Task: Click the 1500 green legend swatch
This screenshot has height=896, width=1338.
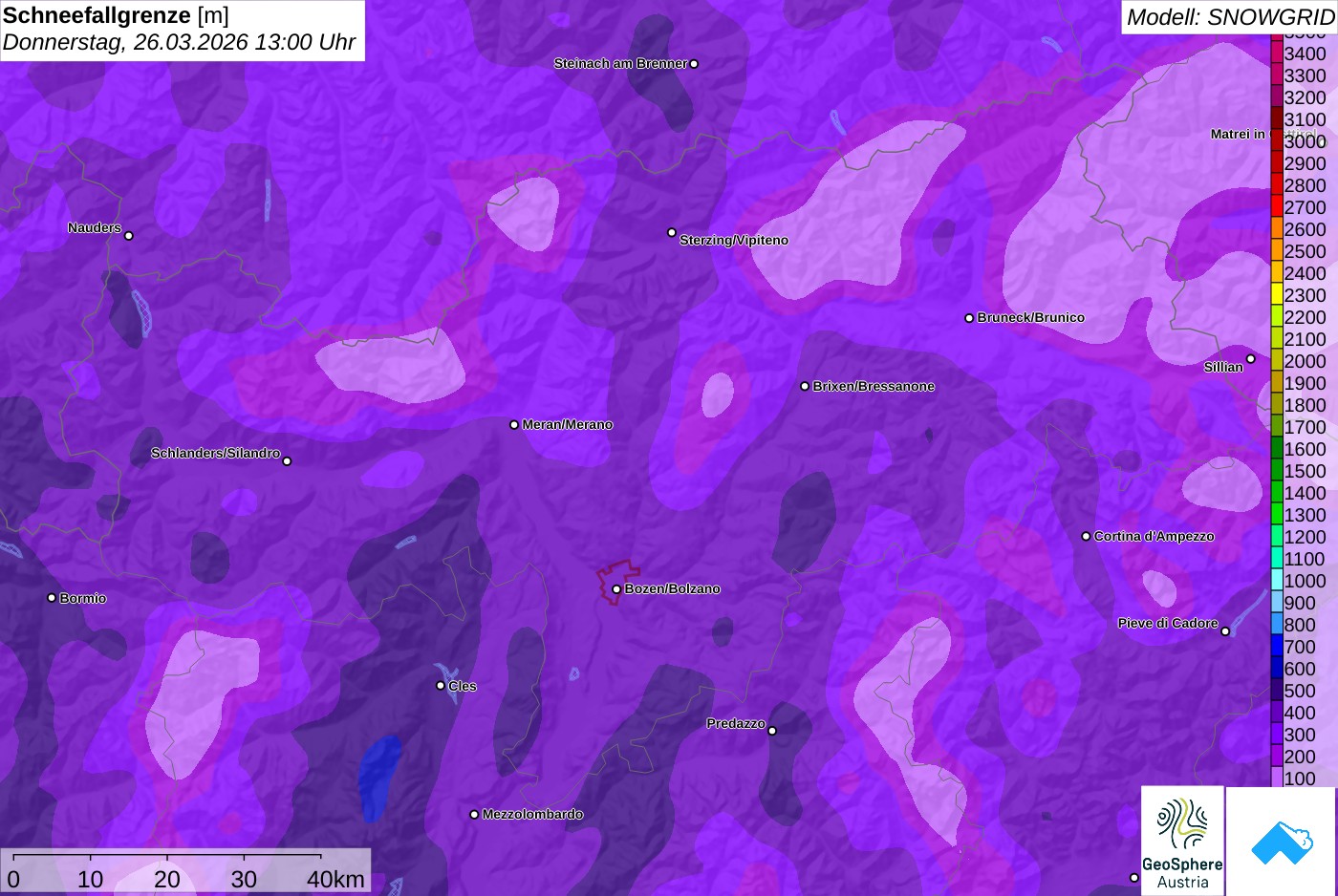Action: point(1276,471)
